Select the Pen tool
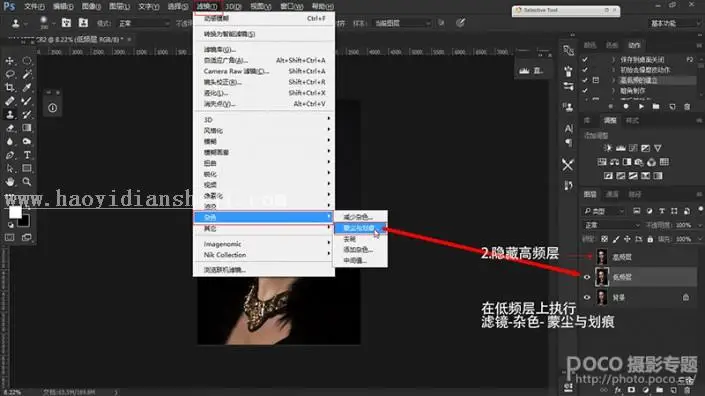The image size is (705, 396). pyautogui.click(x=10, y=155)
